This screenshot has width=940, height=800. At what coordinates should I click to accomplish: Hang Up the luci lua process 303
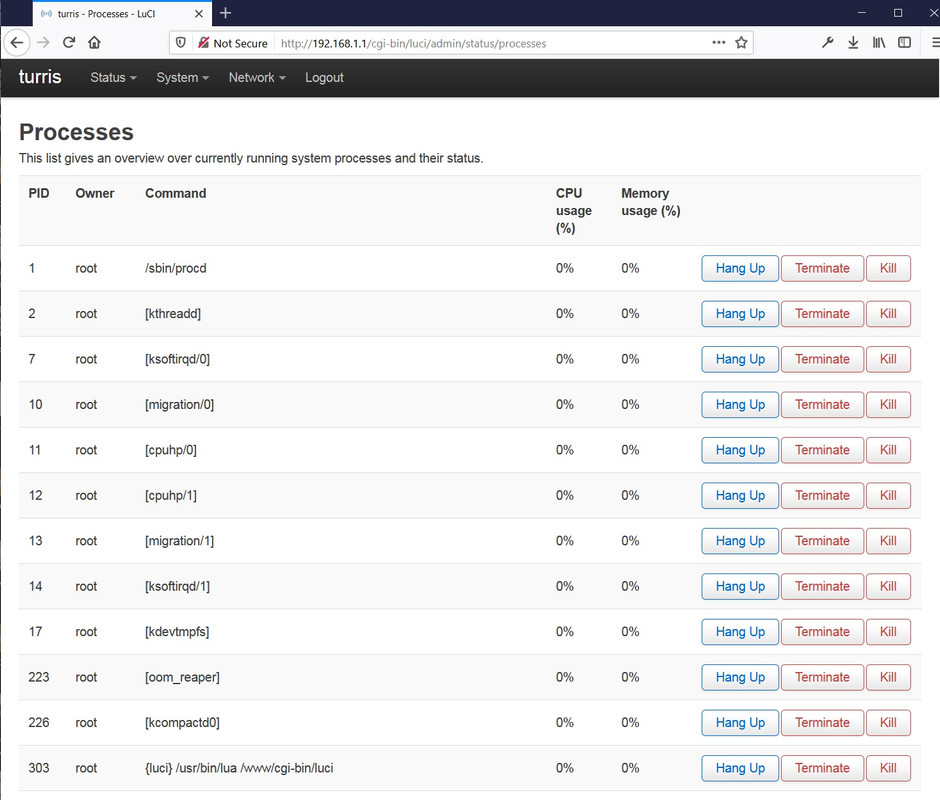click(740, 768)
